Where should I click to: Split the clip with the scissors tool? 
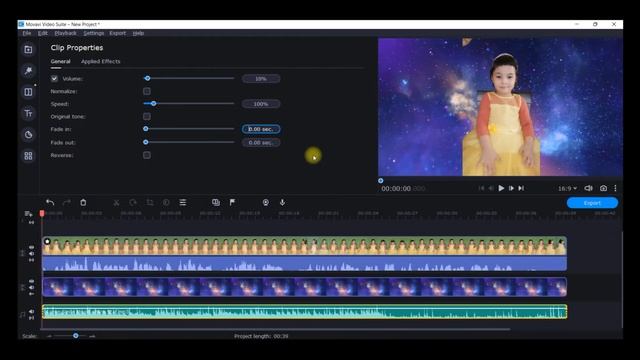[x=116, y=202]
